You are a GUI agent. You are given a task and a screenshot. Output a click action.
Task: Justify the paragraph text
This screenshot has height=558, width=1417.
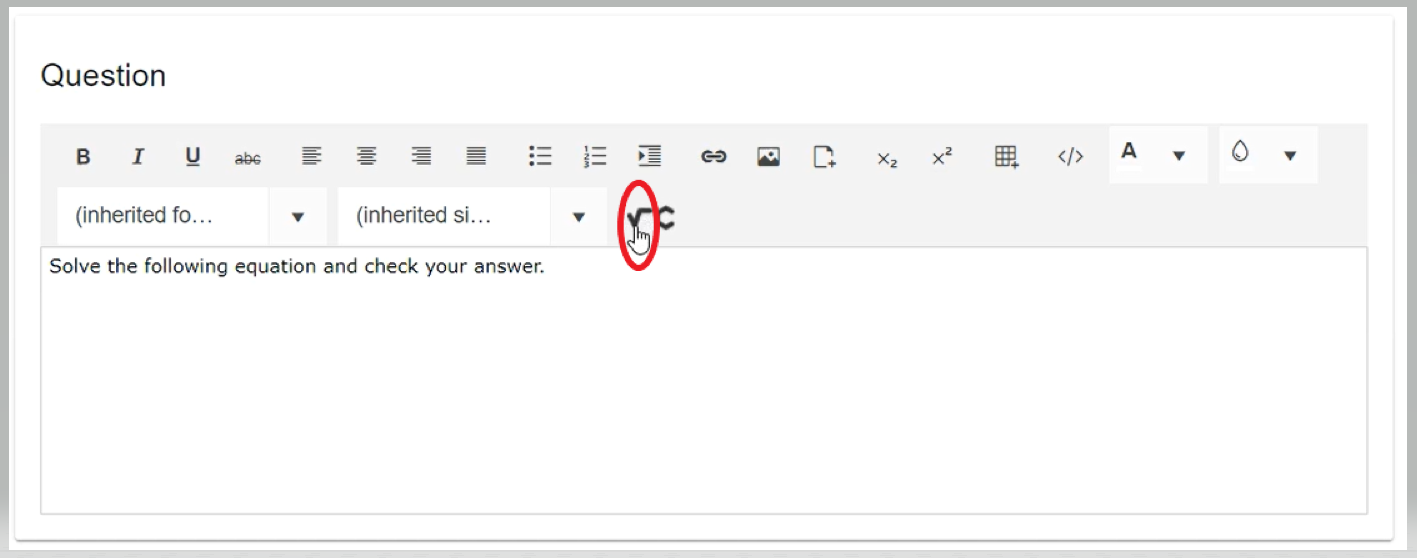click(x=476, y=156)
